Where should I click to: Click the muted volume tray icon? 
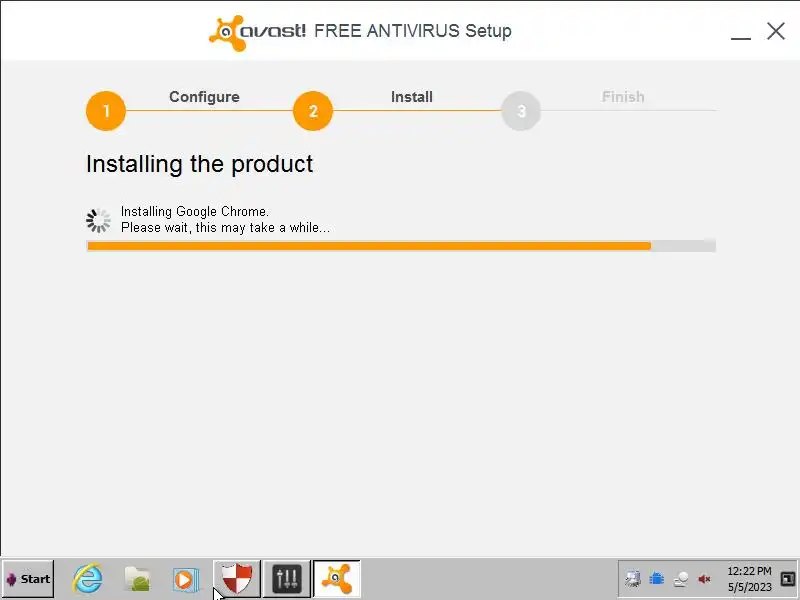pos(705,579)
